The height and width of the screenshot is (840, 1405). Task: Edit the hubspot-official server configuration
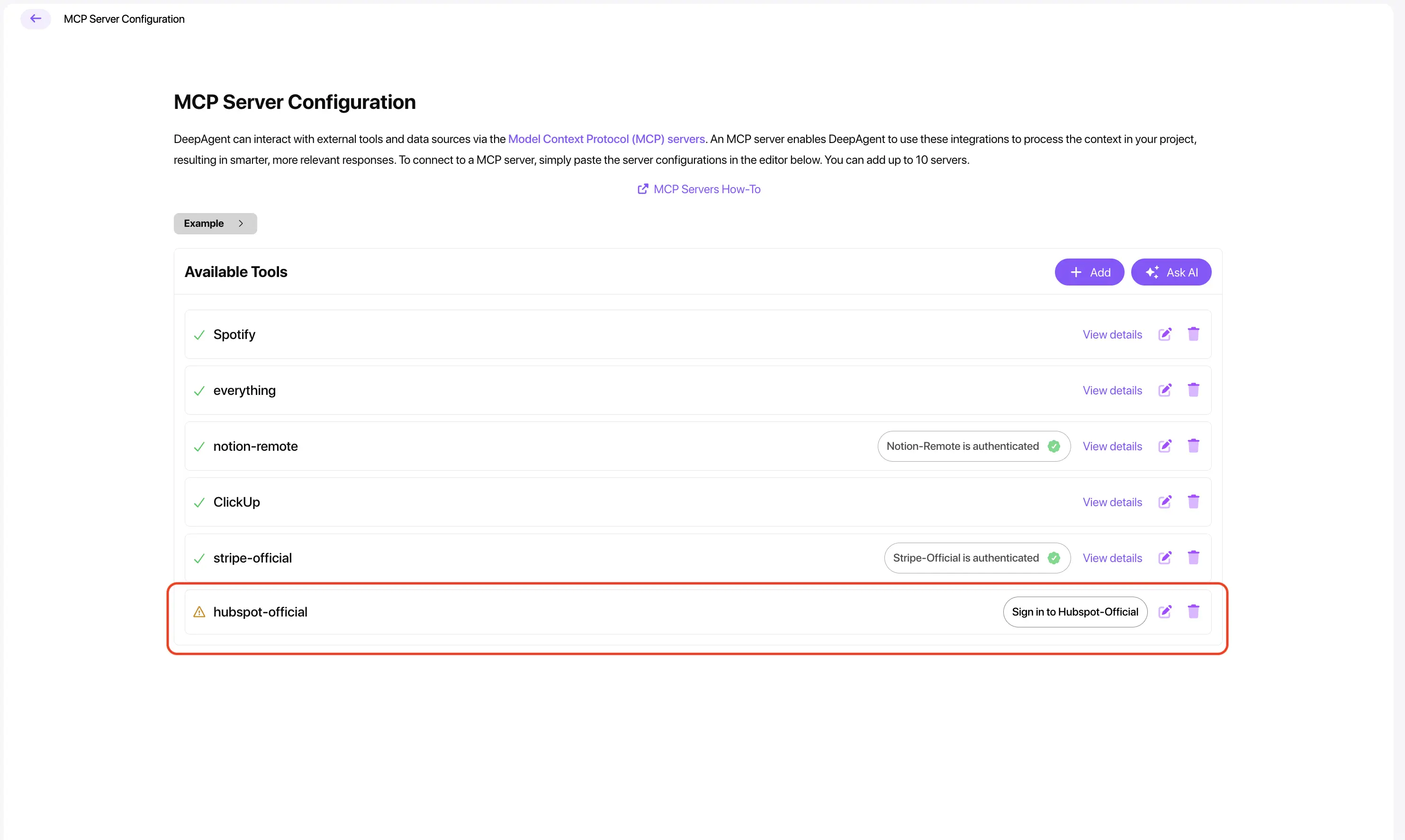click(1164, 612)
